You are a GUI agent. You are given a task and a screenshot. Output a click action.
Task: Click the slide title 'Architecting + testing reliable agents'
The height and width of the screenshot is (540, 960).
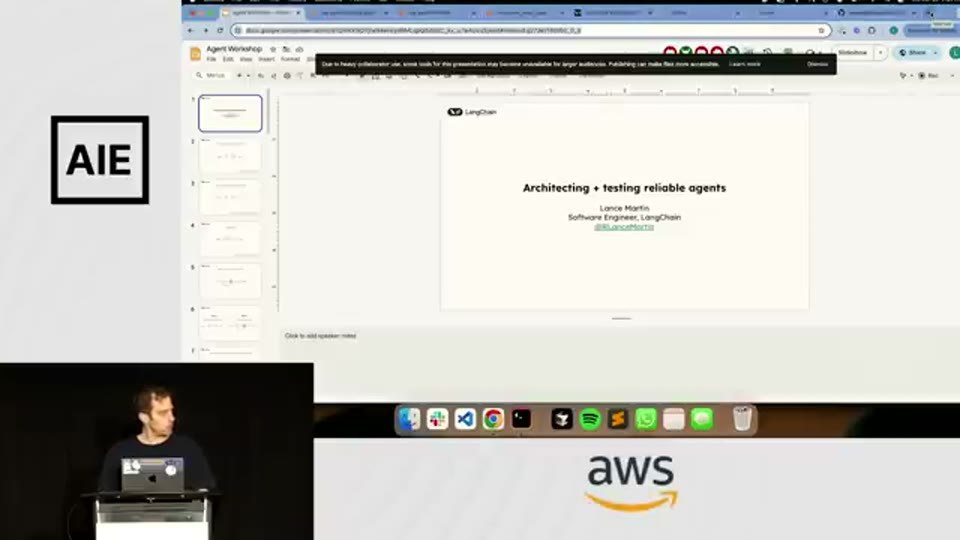(x=624, y=188)
